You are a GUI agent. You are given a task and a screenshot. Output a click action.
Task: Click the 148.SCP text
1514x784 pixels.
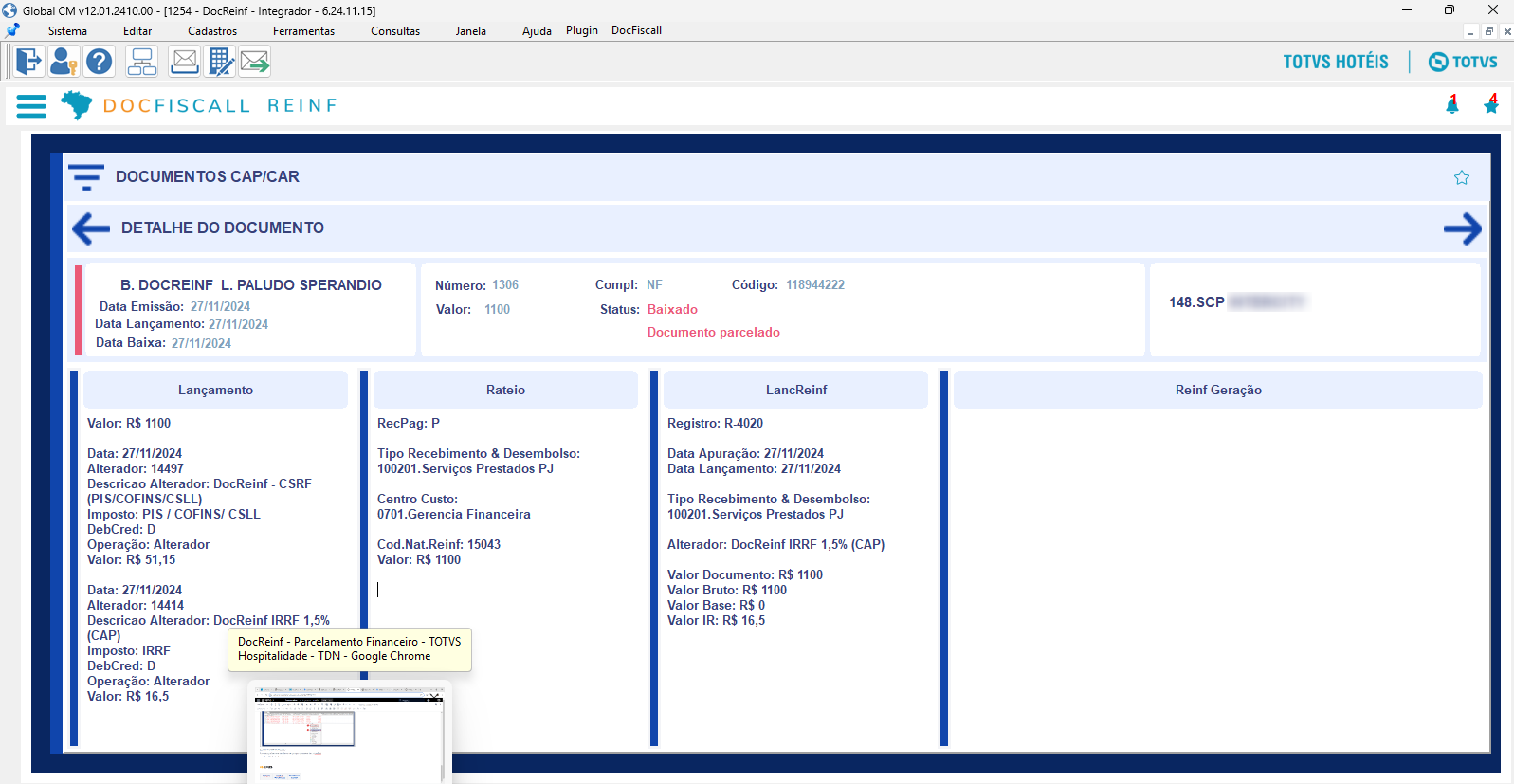click(1196, 302)
